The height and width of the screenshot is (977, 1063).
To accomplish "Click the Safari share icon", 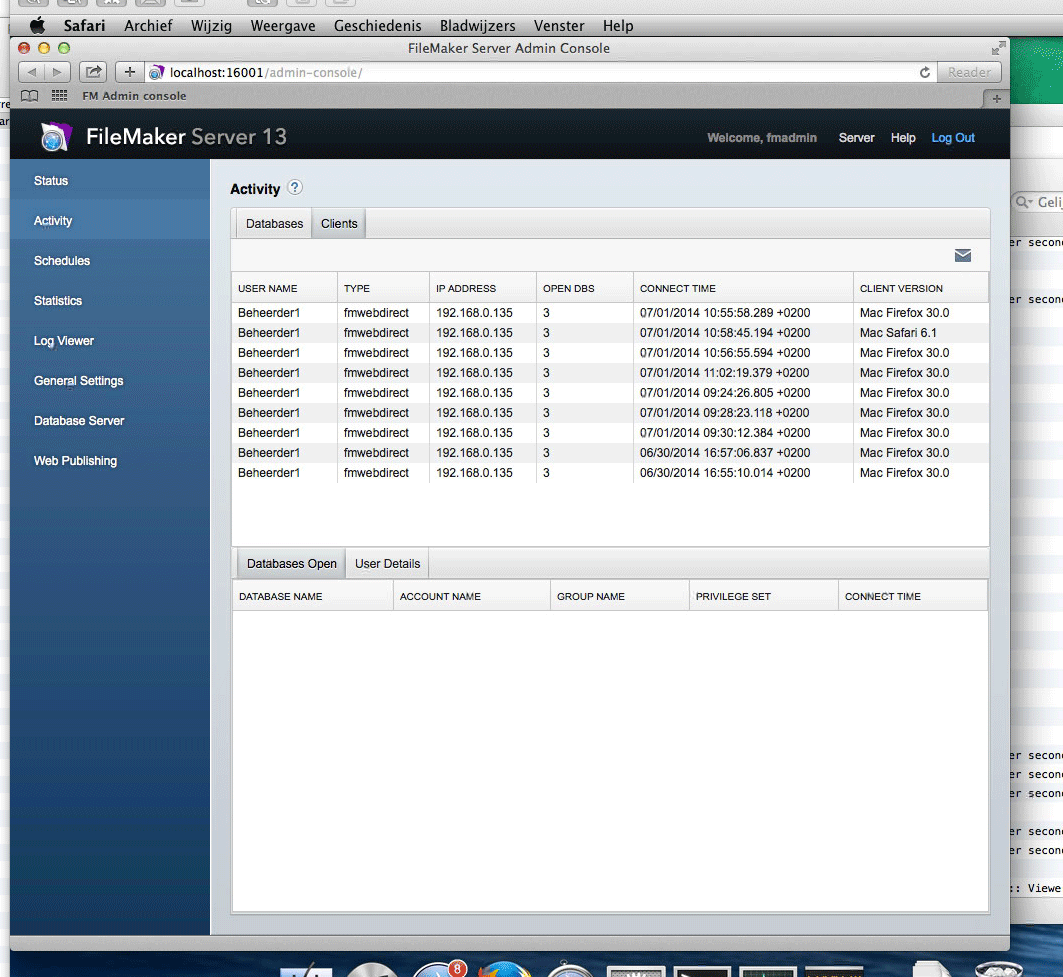I will [94, 72].
